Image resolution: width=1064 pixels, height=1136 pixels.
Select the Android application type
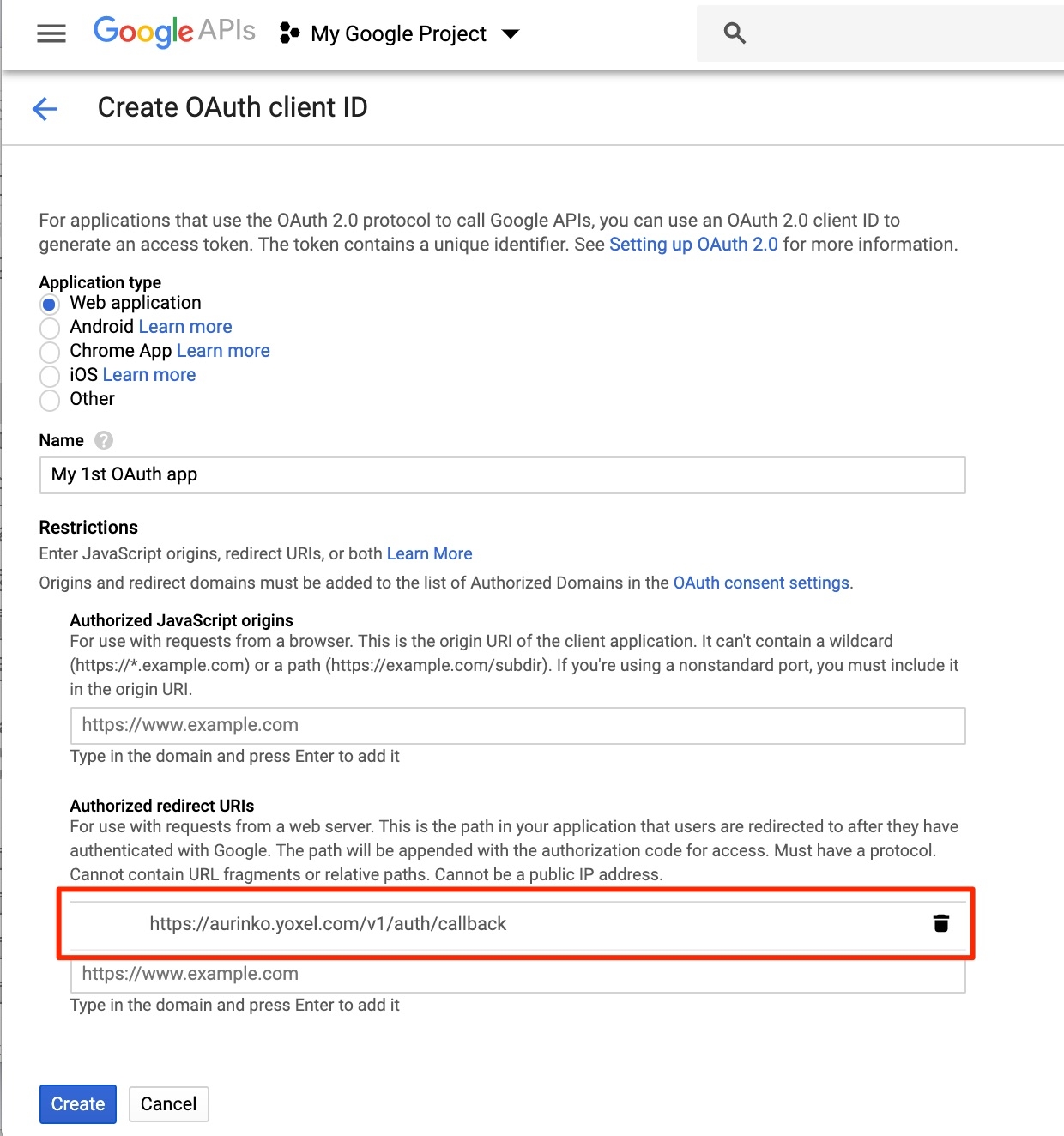pyautogui.click(x=50, y=328)
